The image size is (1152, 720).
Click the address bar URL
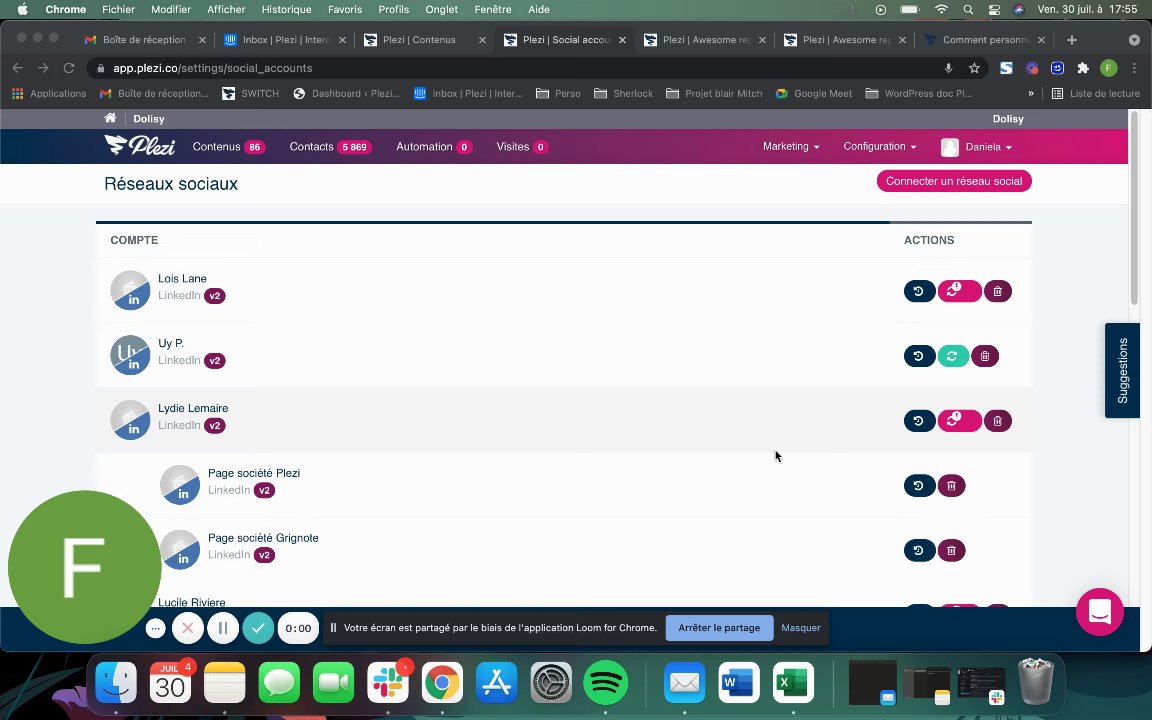(x=213, y=68)
